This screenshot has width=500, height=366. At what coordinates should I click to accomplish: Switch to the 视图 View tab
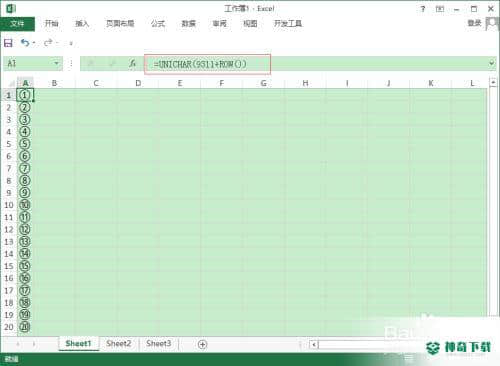[x=250, y=24]
